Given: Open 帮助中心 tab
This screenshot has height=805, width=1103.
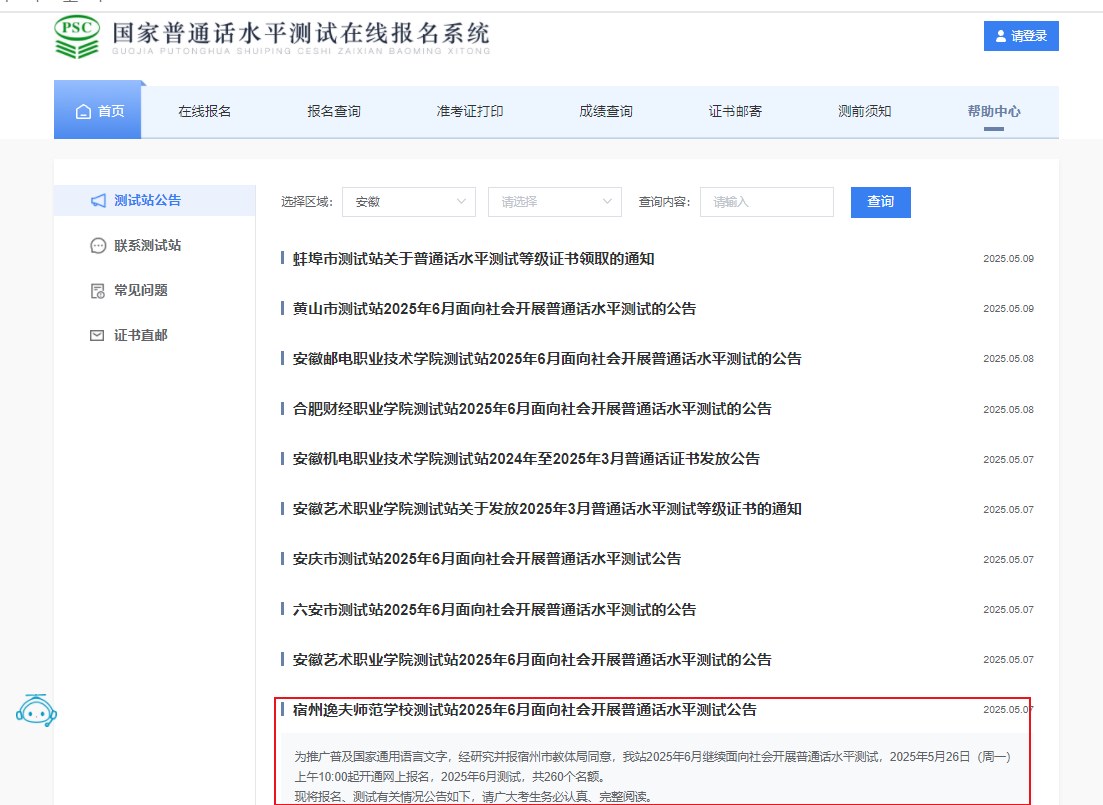Looking at the screenshot, I should 994,111.
